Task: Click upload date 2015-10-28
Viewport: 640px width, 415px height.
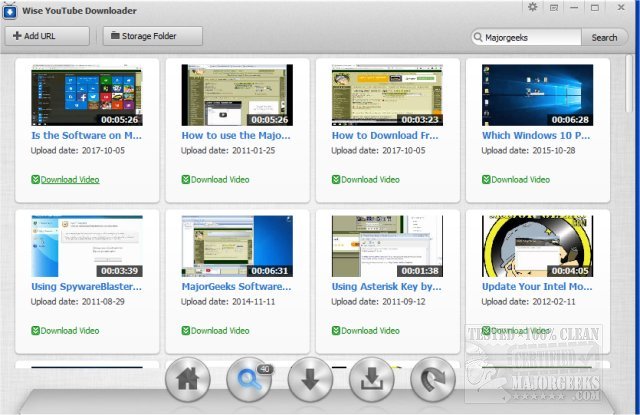Action: pyautogui.click(x=554, y=151)
